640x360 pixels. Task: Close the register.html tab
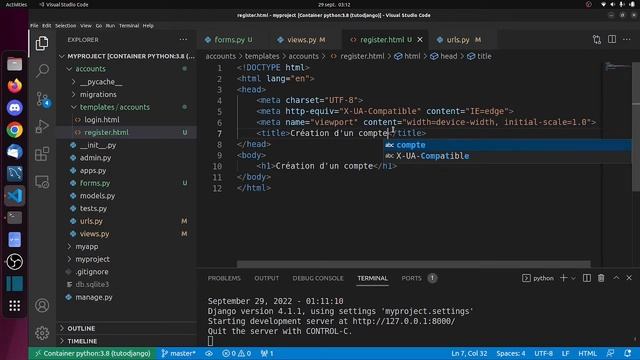tap(420, 40)
